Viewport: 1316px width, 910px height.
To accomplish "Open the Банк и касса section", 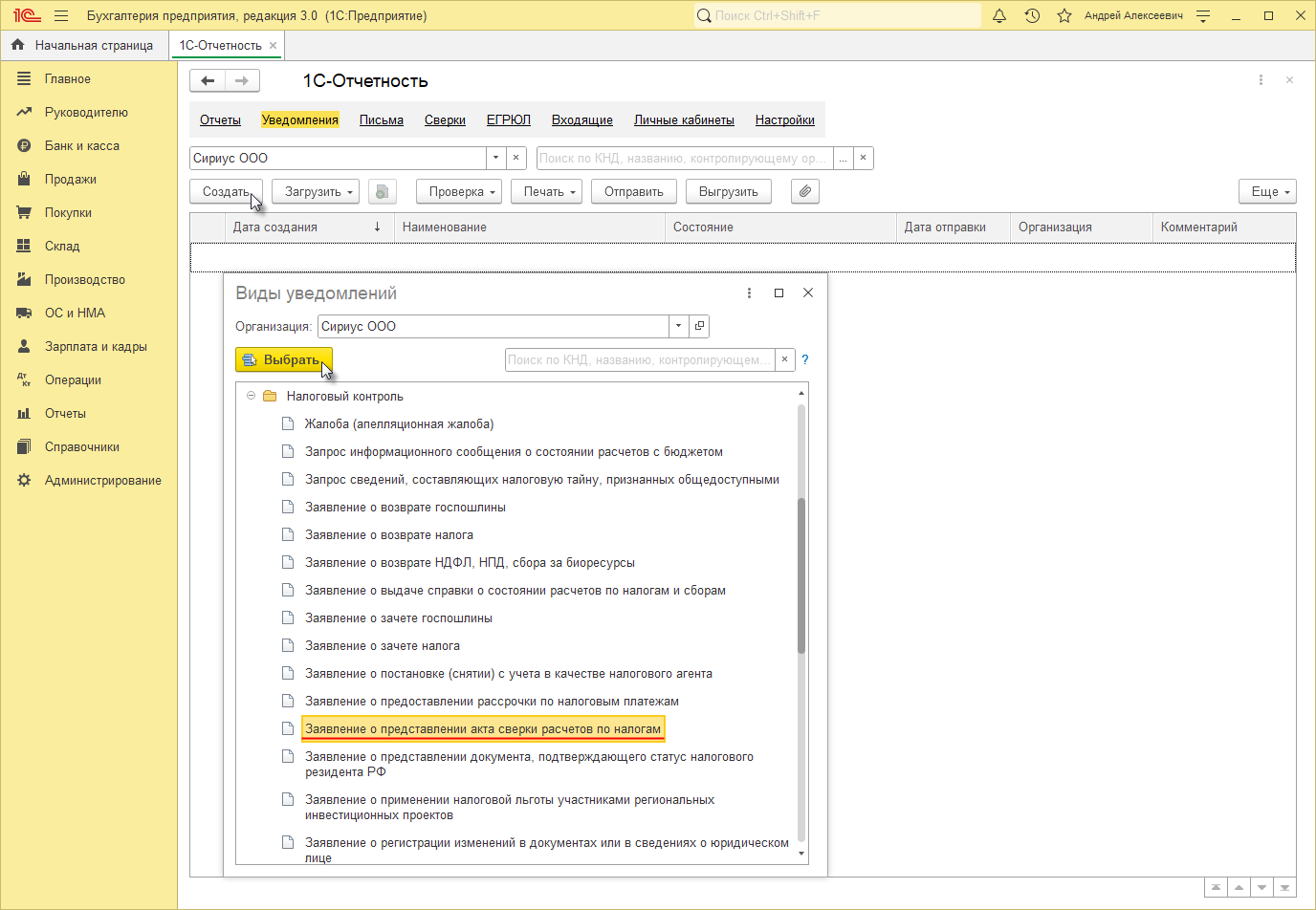I will (x=82, y=146).
